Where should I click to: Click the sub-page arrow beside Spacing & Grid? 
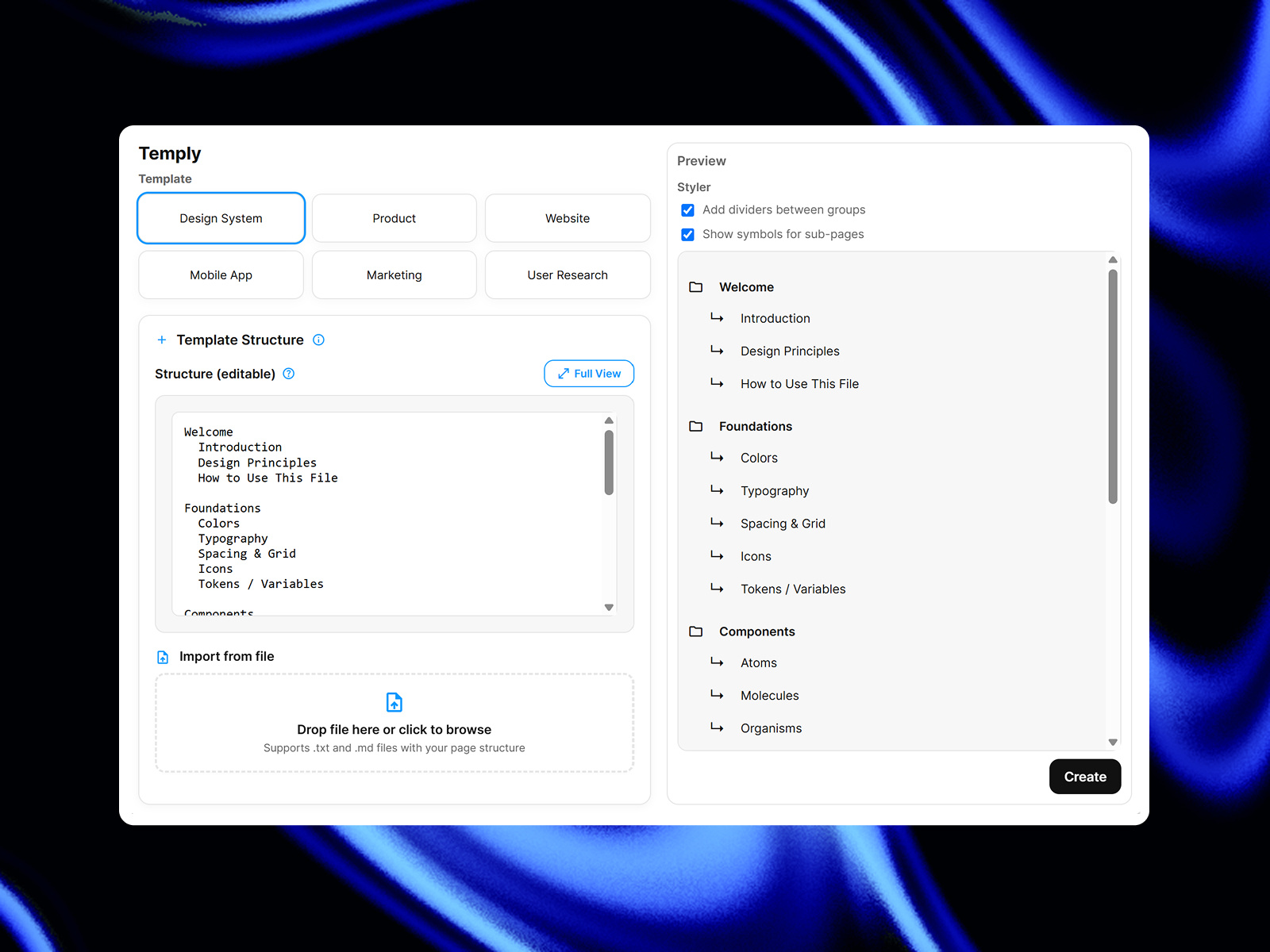(717, 522)
